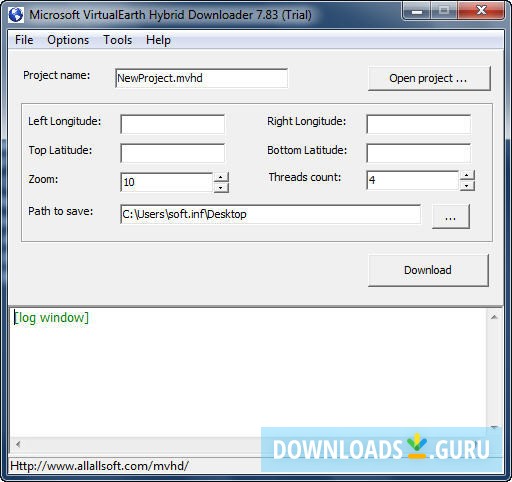Open the File menu

(x=24, y=40)
